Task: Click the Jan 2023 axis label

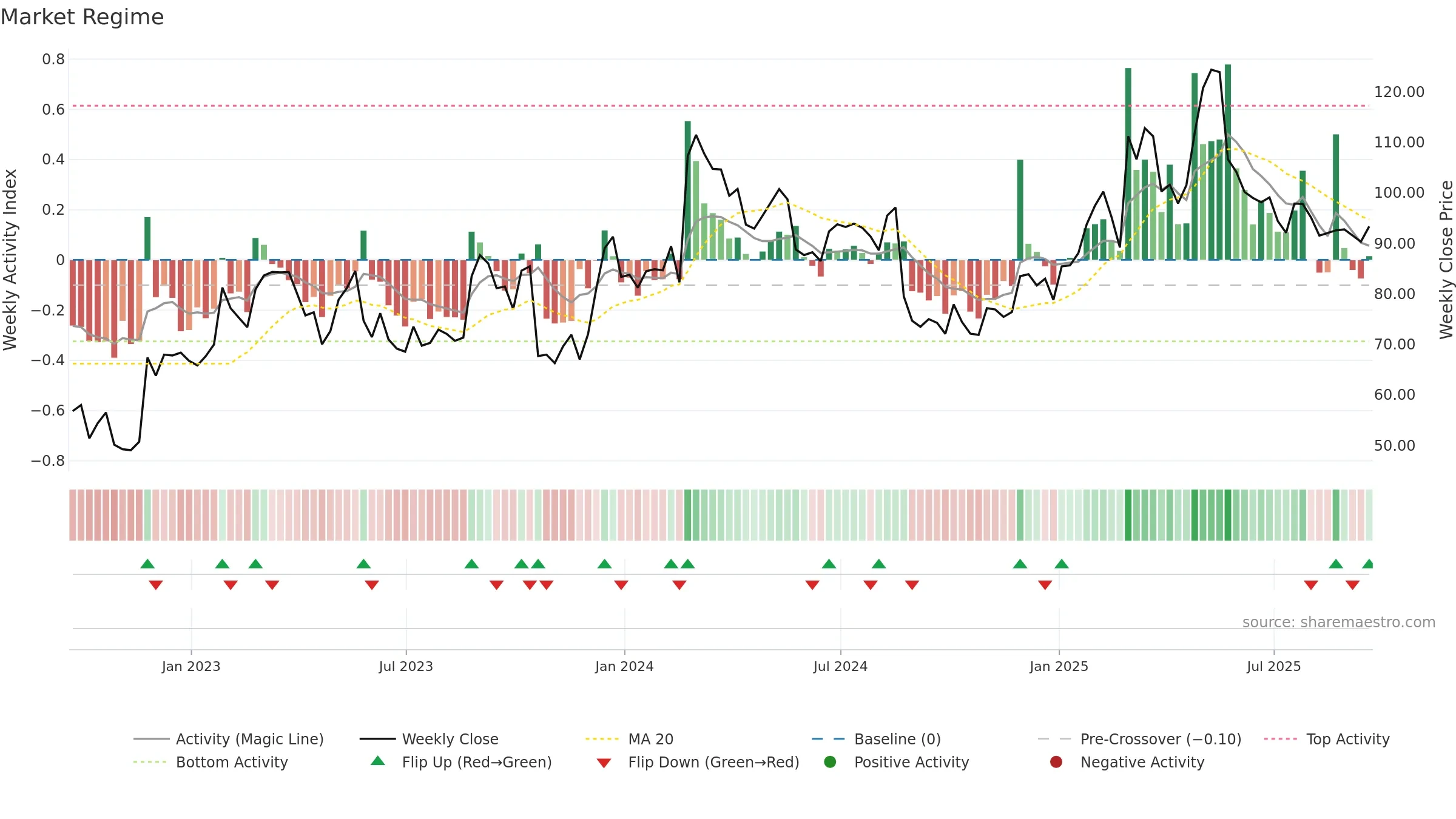Action: [x=191, y=666]
